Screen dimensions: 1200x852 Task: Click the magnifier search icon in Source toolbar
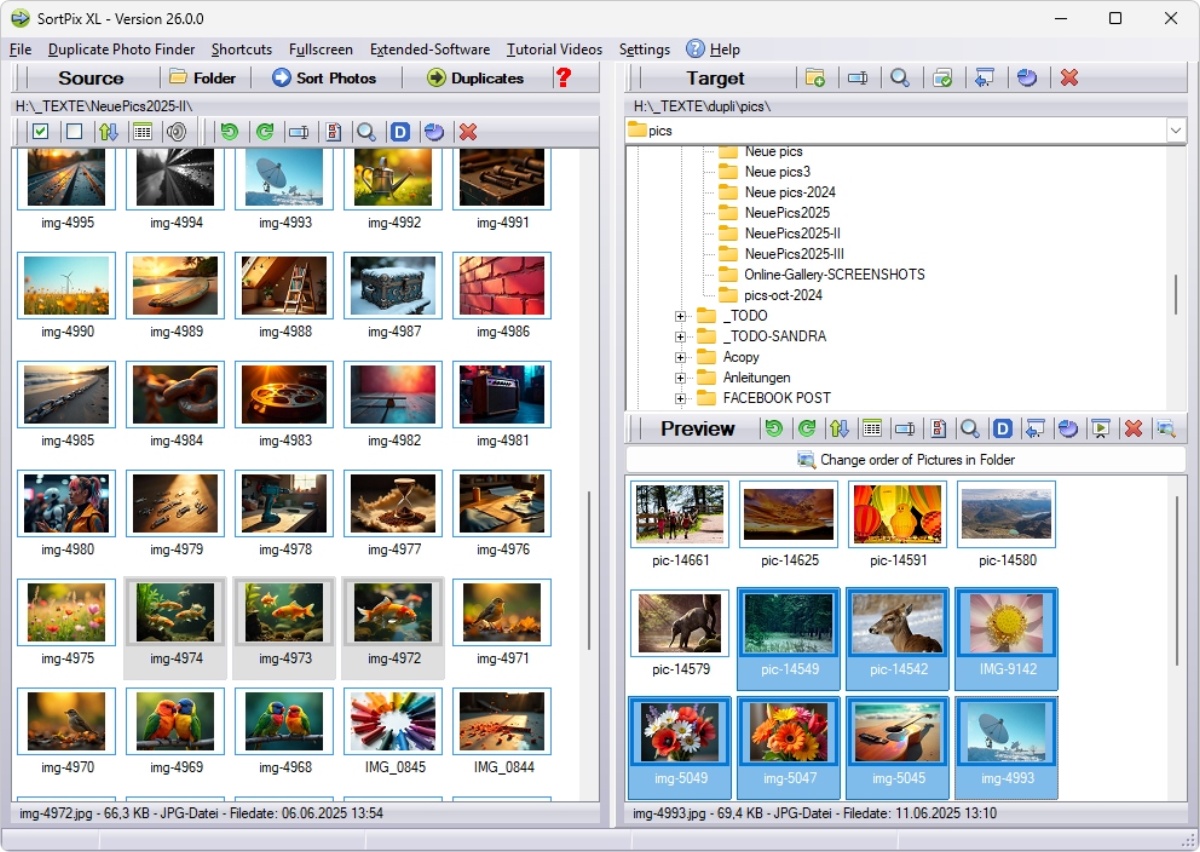[x=367, y=131]
